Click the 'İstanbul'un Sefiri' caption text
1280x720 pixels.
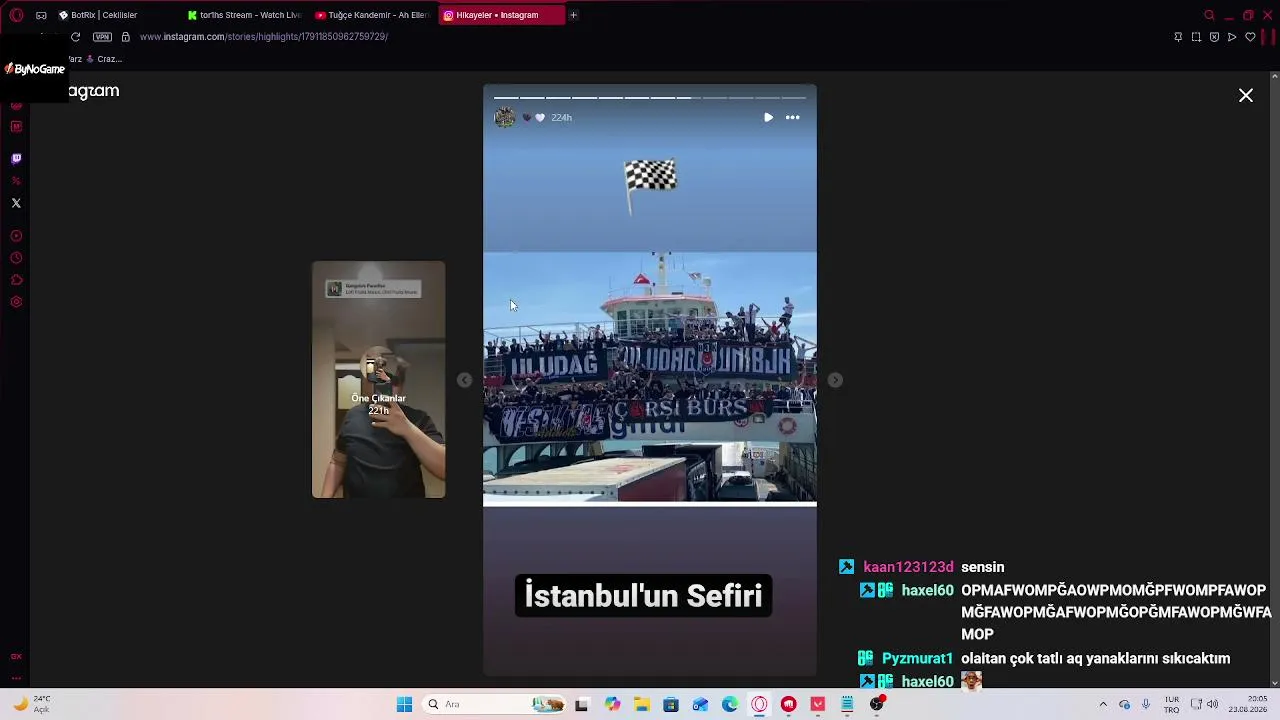click(643, 596)
